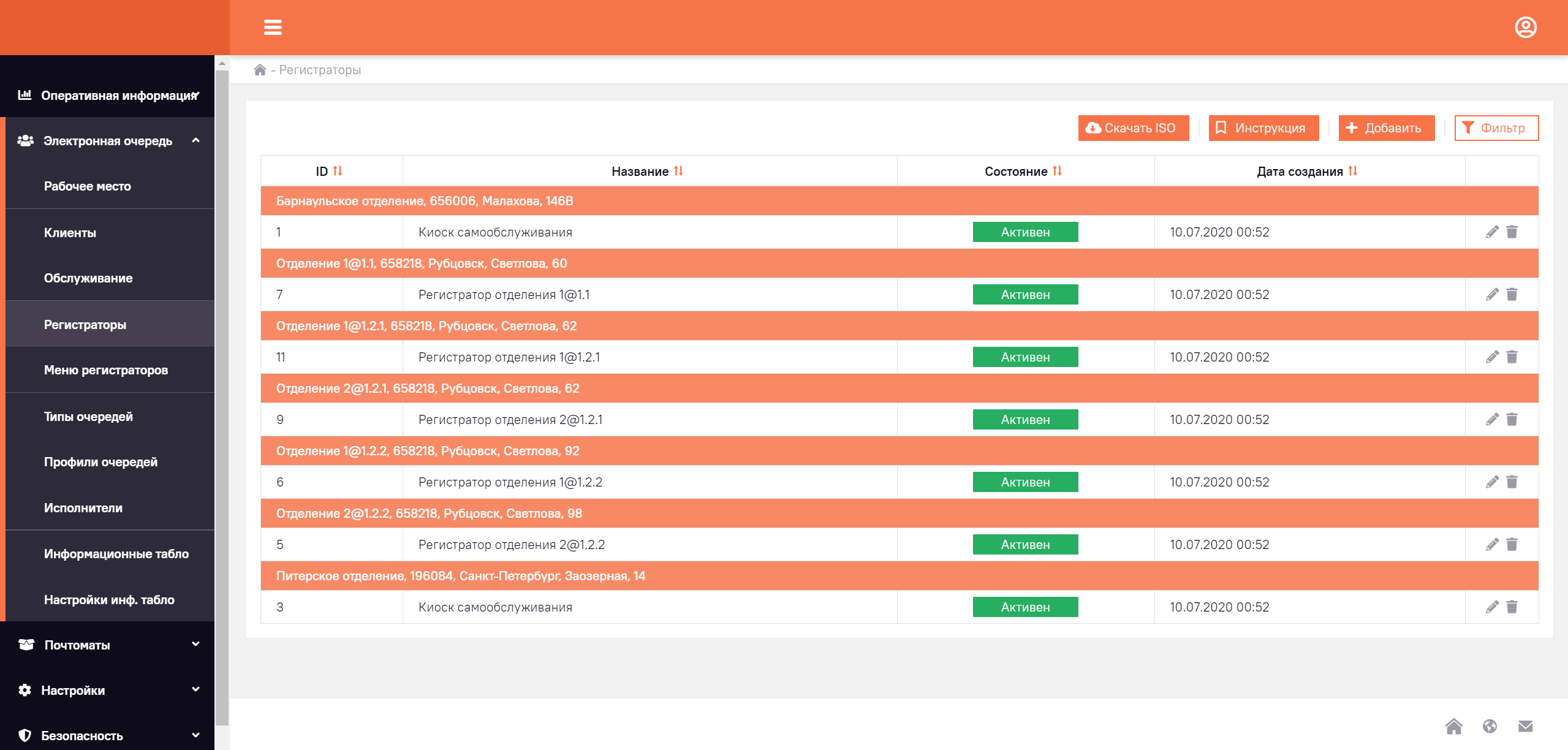Edit registrar with ID 6
Screen dimensions: 1568x750
tap(1492, 482)
